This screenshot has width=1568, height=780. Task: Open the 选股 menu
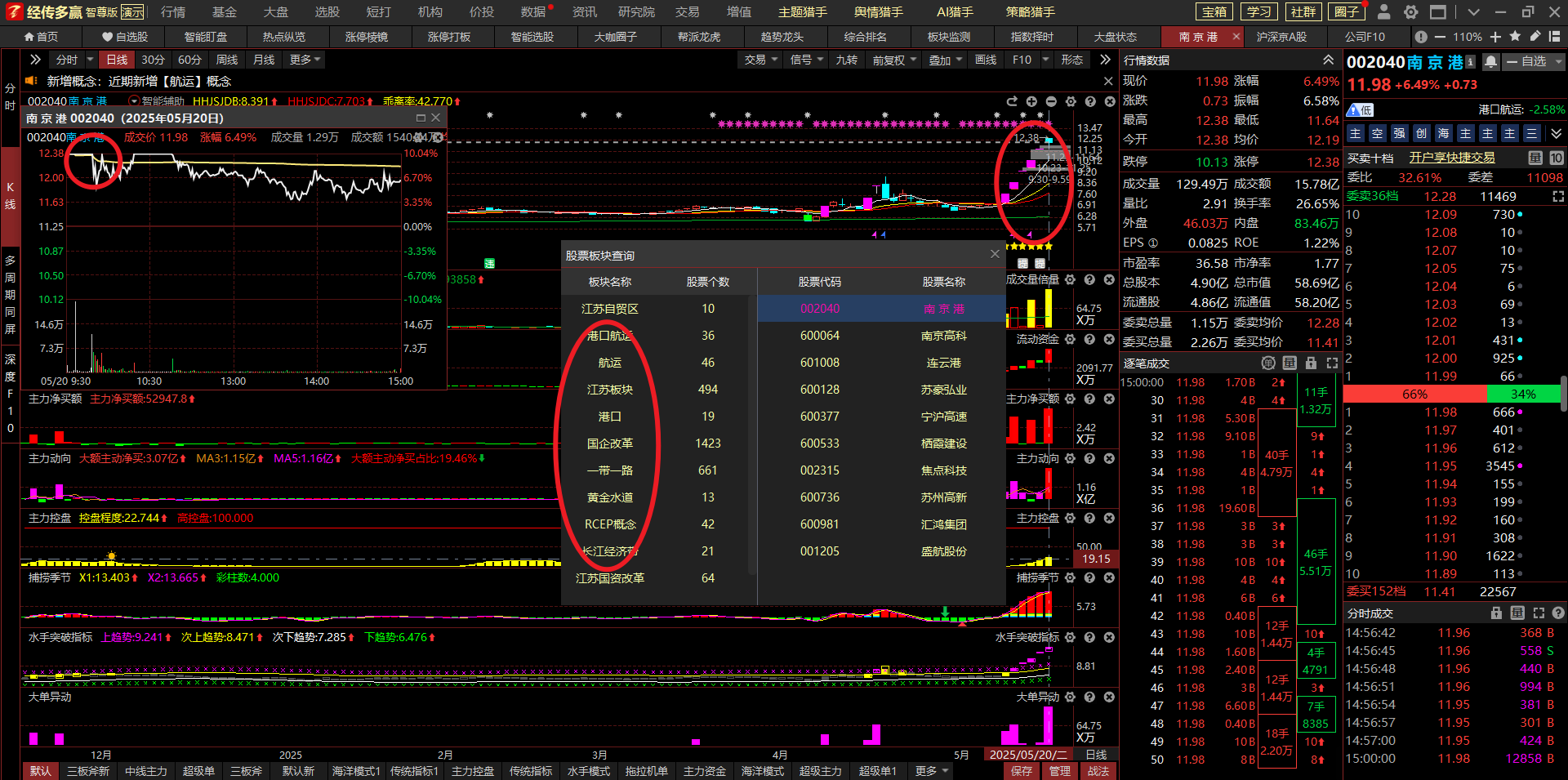point(327,12)
